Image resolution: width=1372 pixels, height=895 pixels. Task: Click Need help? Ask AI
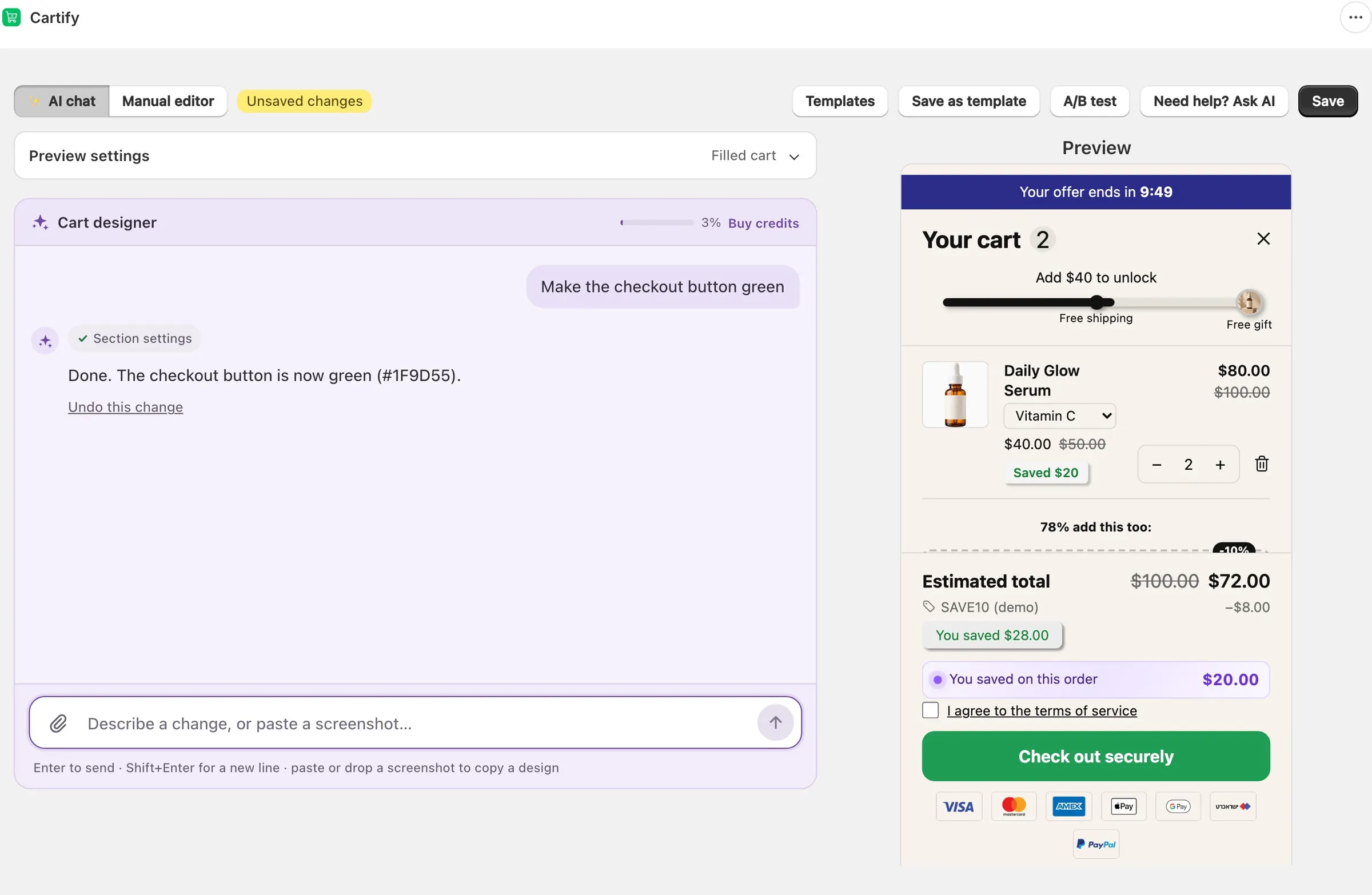(1214, 101)
